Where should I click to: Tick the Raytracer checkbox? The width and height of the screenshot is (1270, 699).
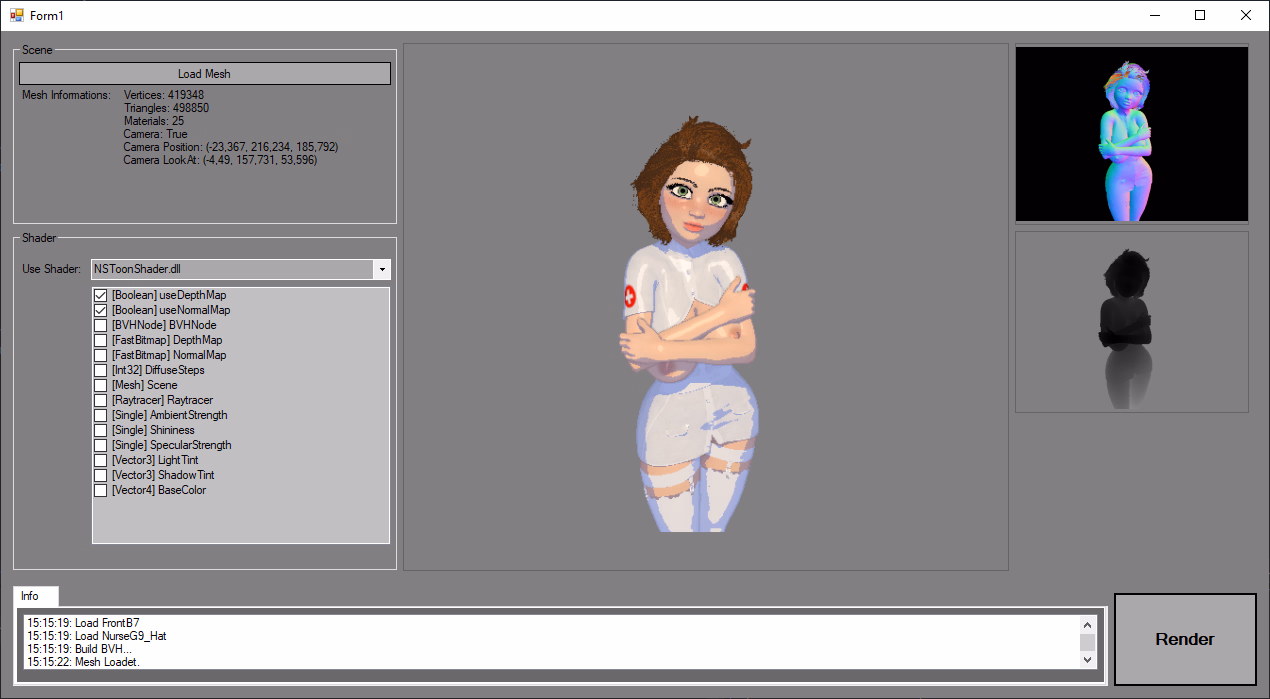point(101,401)
